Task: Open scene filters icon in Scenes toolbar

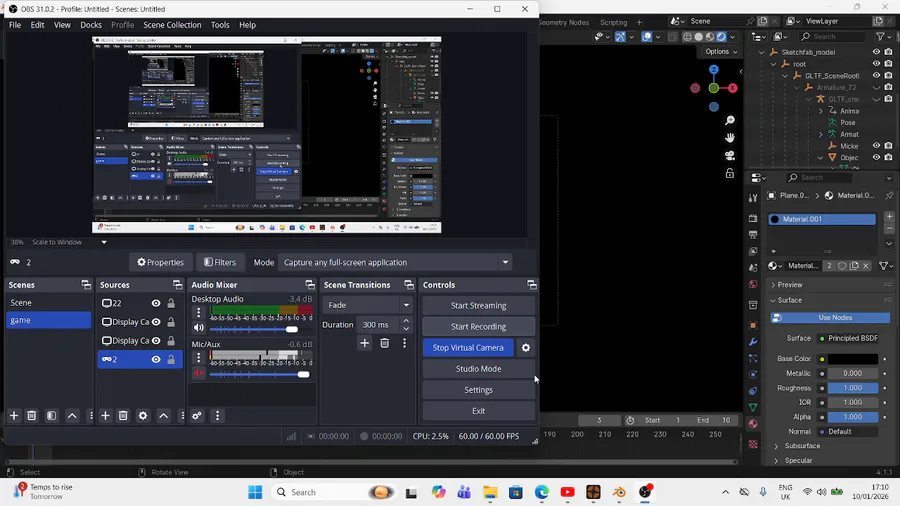Action: coord(52,415)
